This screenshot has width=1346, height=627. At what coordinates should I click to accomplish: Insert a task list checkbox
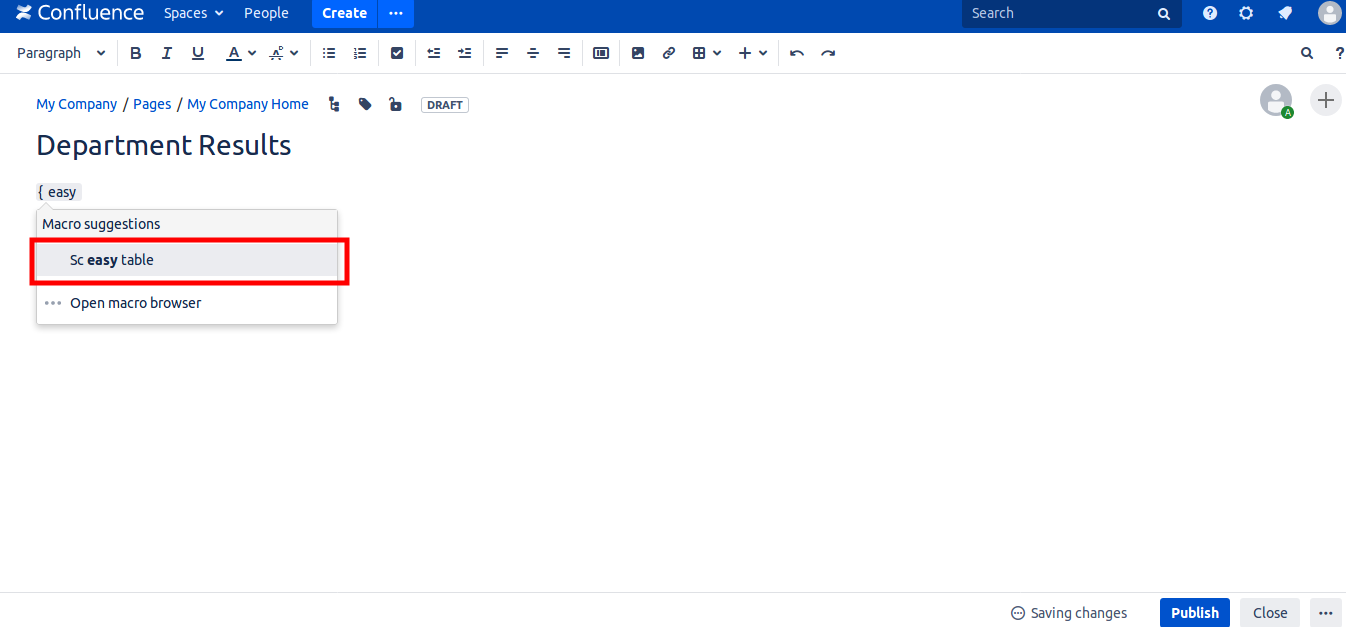coord(397,53)
